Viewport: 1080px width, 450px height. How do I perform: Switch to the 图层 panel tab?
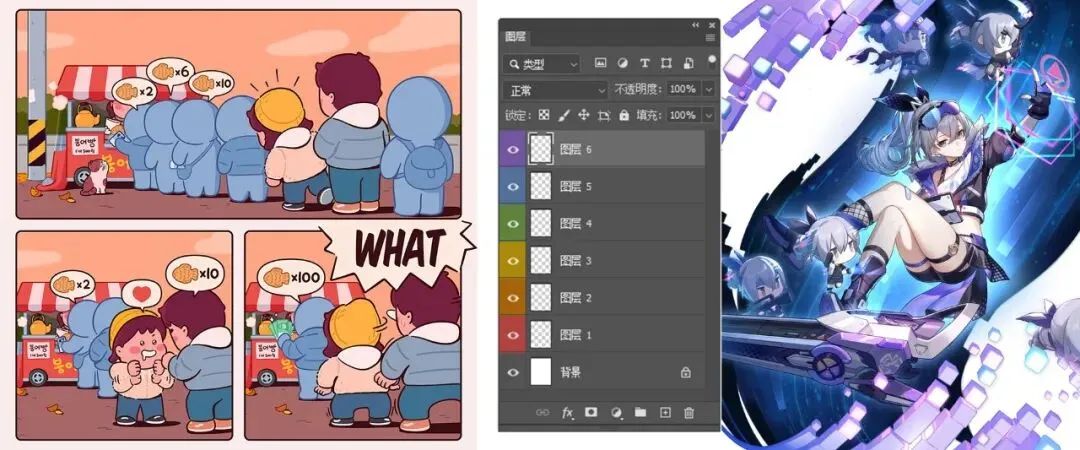(x=515, y=37)
